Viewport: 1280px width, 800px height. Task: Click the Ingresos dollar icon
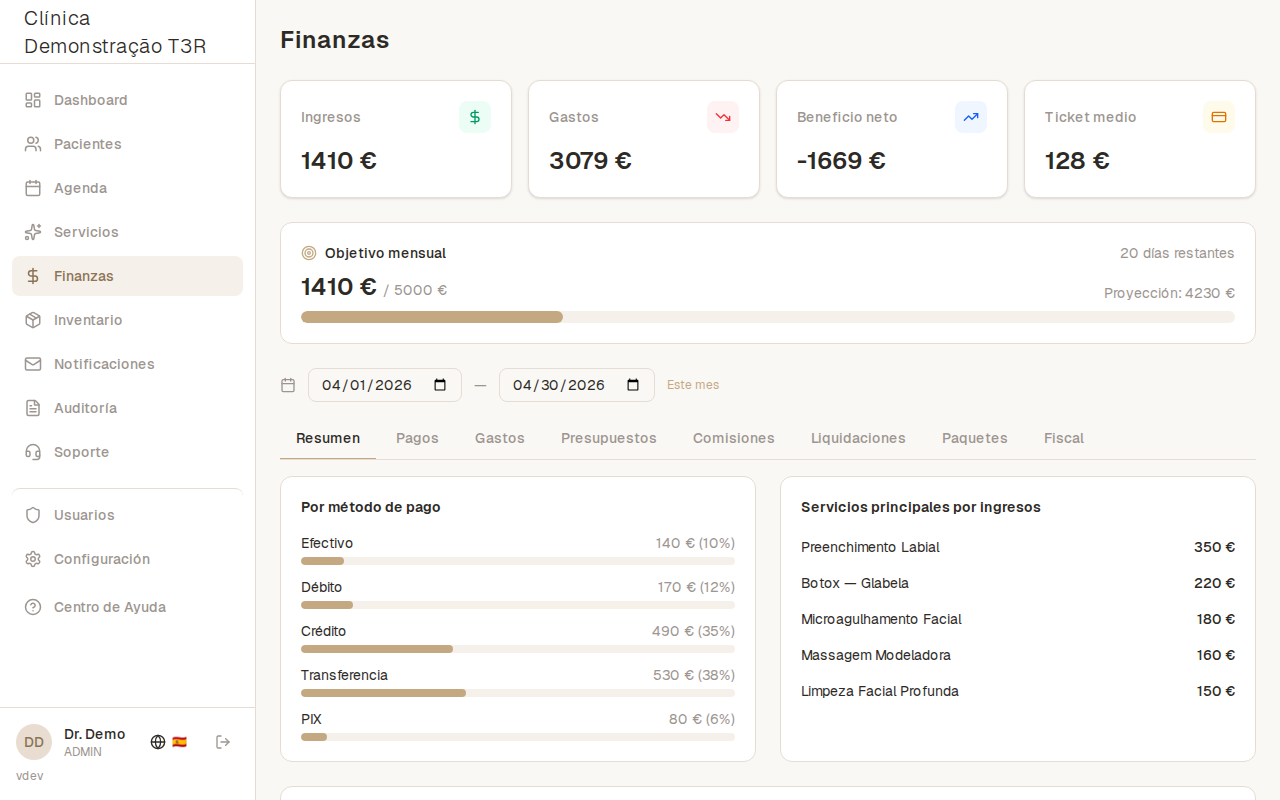click(x=474, y=116)
